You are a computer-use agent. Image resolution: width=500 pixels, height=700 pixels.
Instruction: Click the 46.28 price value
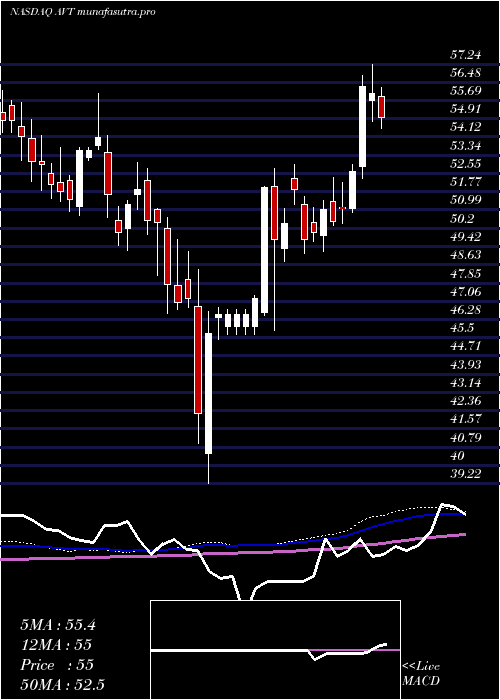click(x=465, y=310)
